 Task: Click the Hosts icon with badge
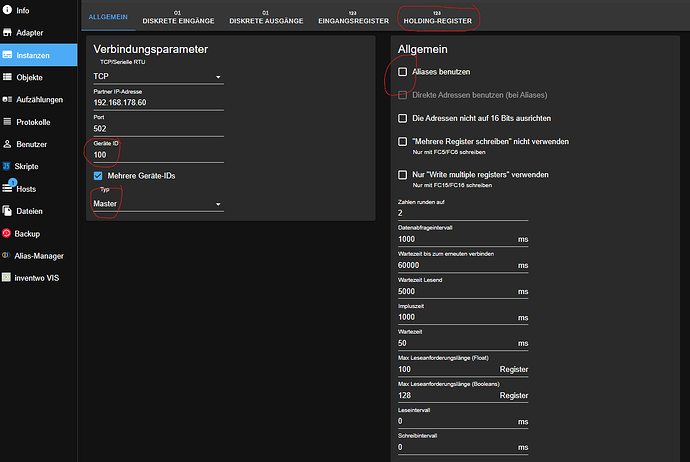[x=8, y=187]
